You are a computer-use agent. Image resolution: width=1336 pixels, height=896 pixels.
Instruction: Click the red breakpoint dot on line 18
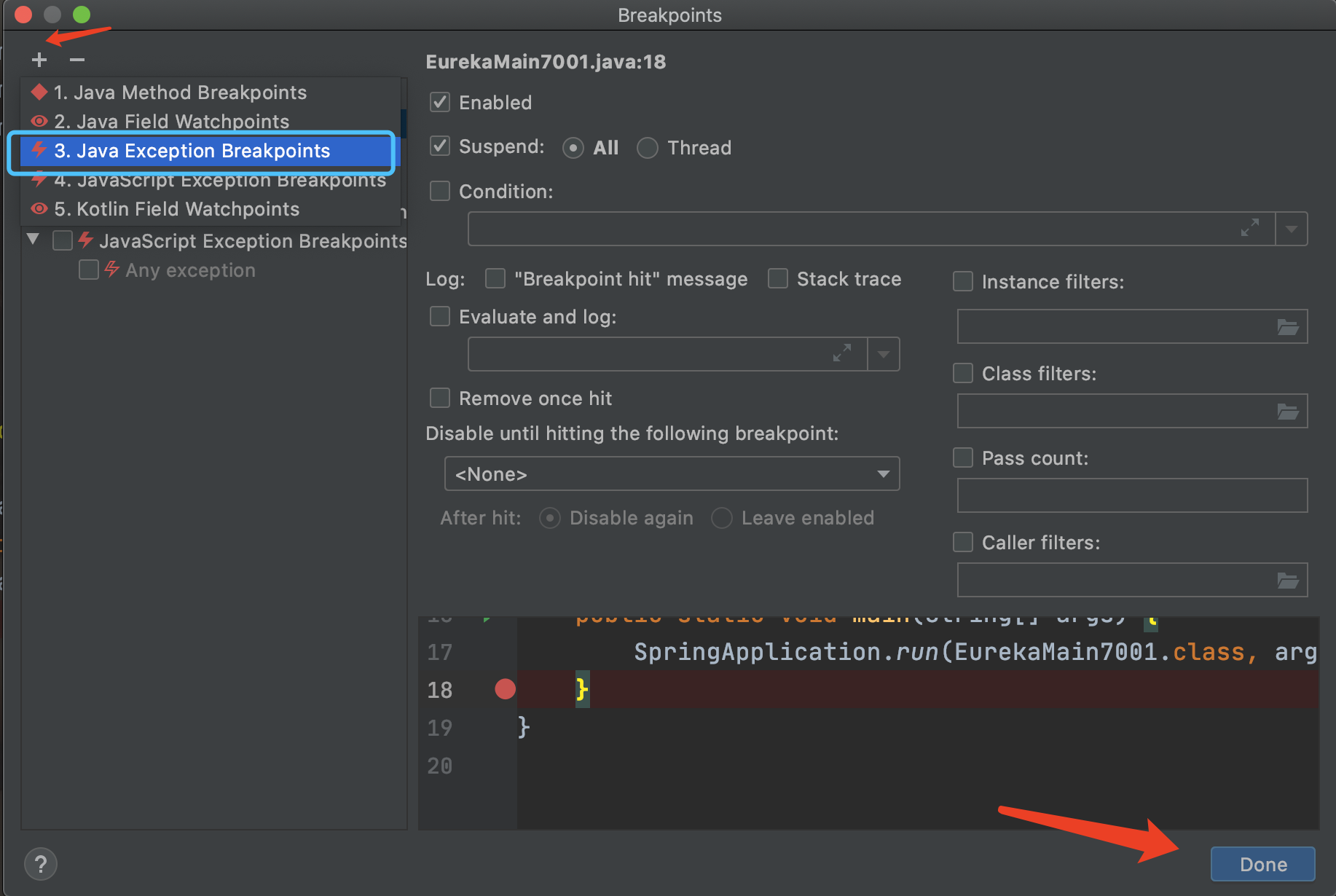505,689
